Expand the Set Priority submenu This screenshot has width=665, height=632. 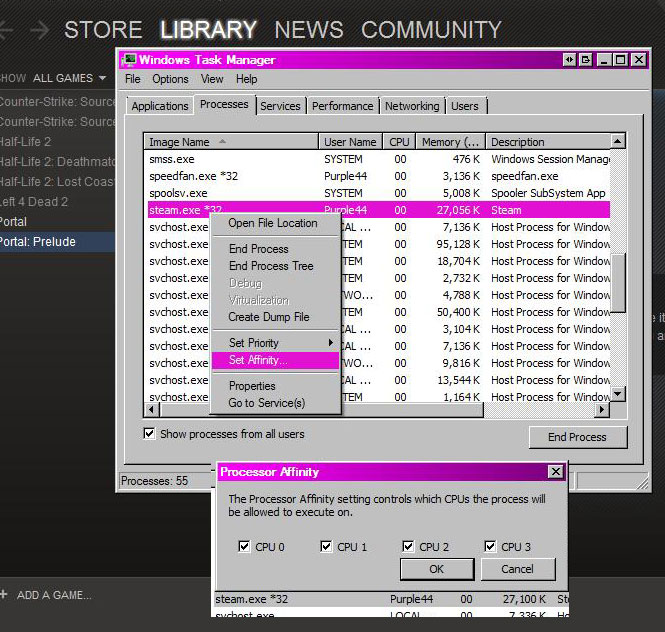point(276,343)
